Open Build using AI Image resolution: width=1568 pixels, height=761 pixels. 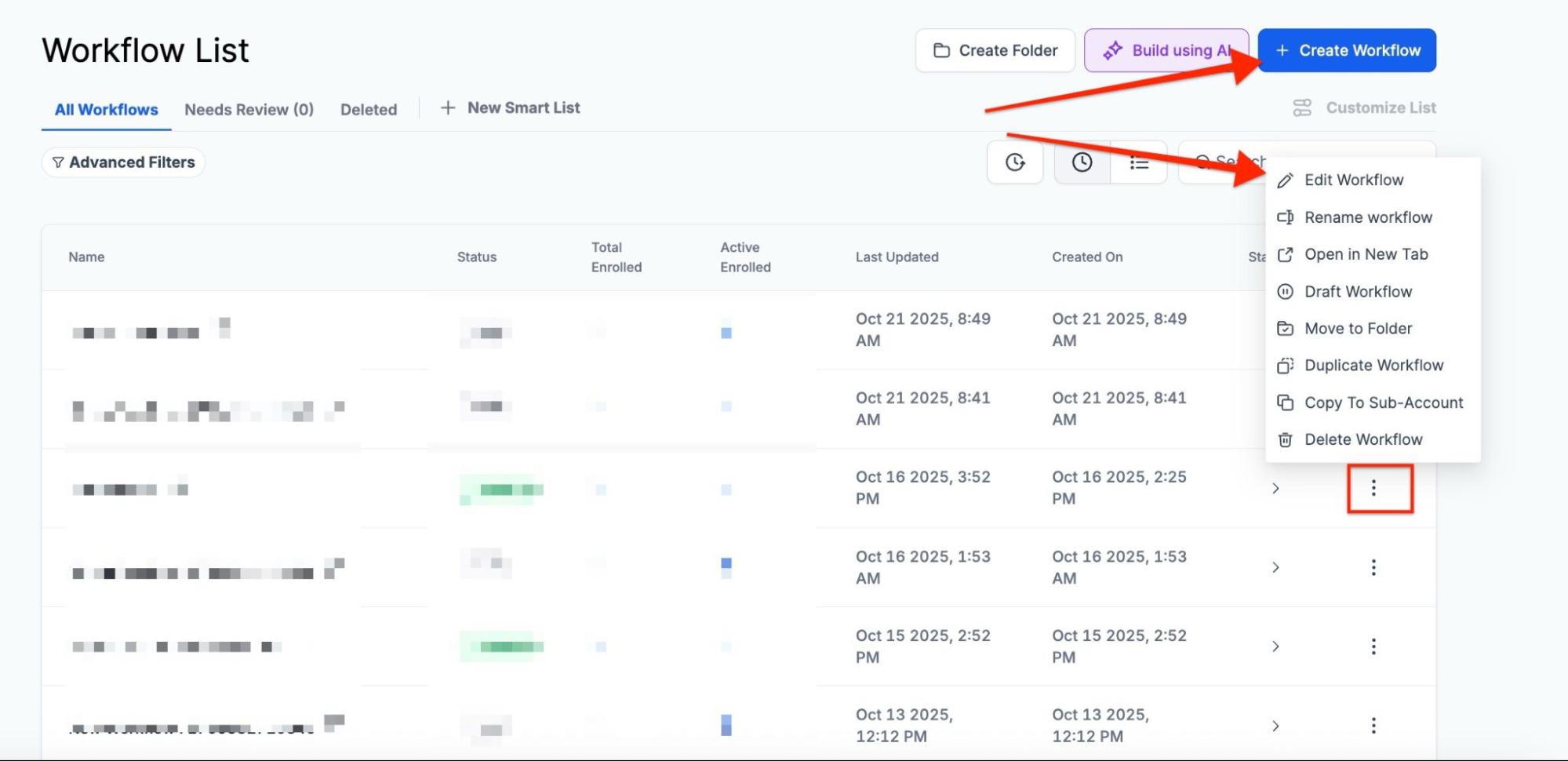click(x=1166, y=50)
